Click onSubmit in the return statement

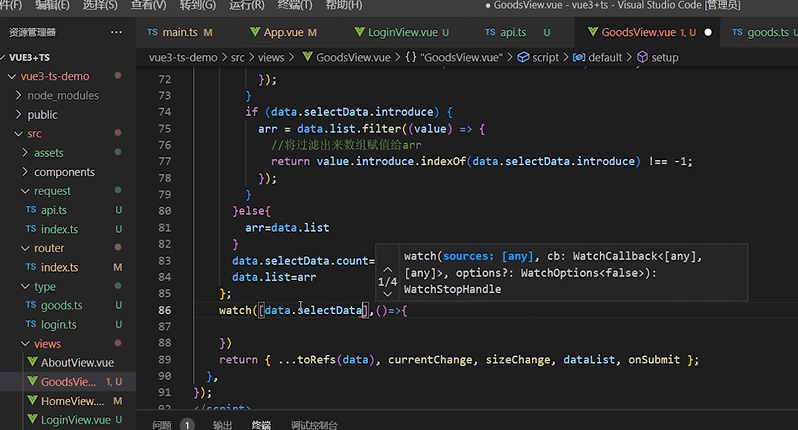(654, 359)
